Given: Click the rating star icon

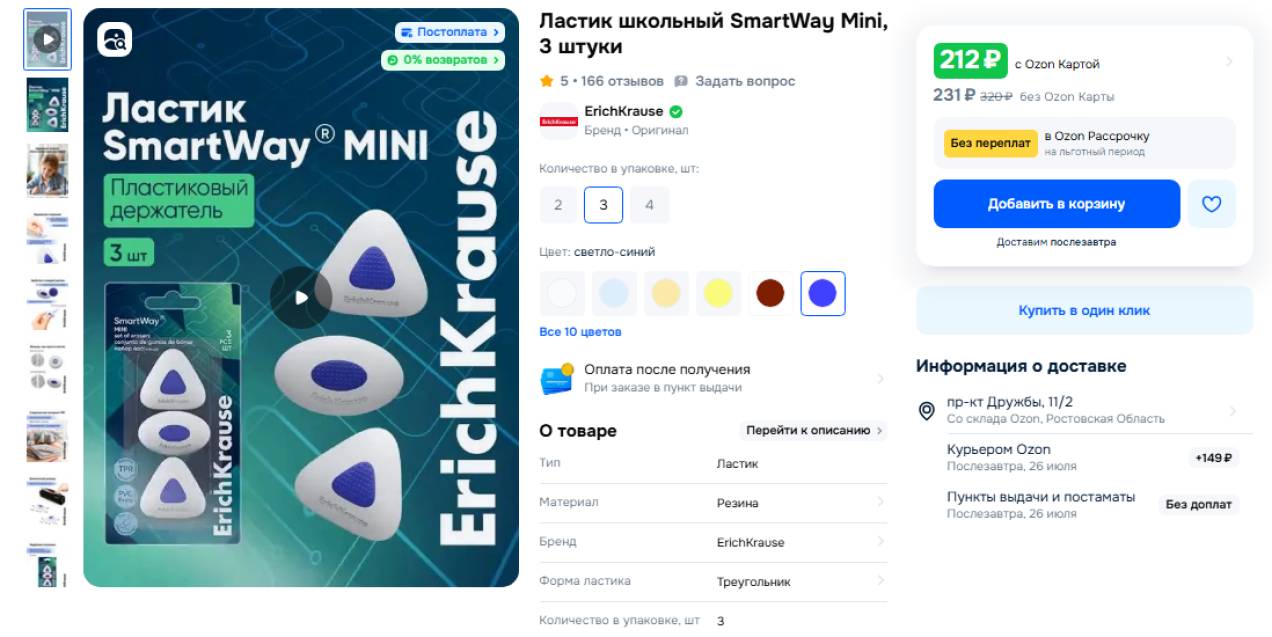Looking at the screenshot, I should click(546, 81).
